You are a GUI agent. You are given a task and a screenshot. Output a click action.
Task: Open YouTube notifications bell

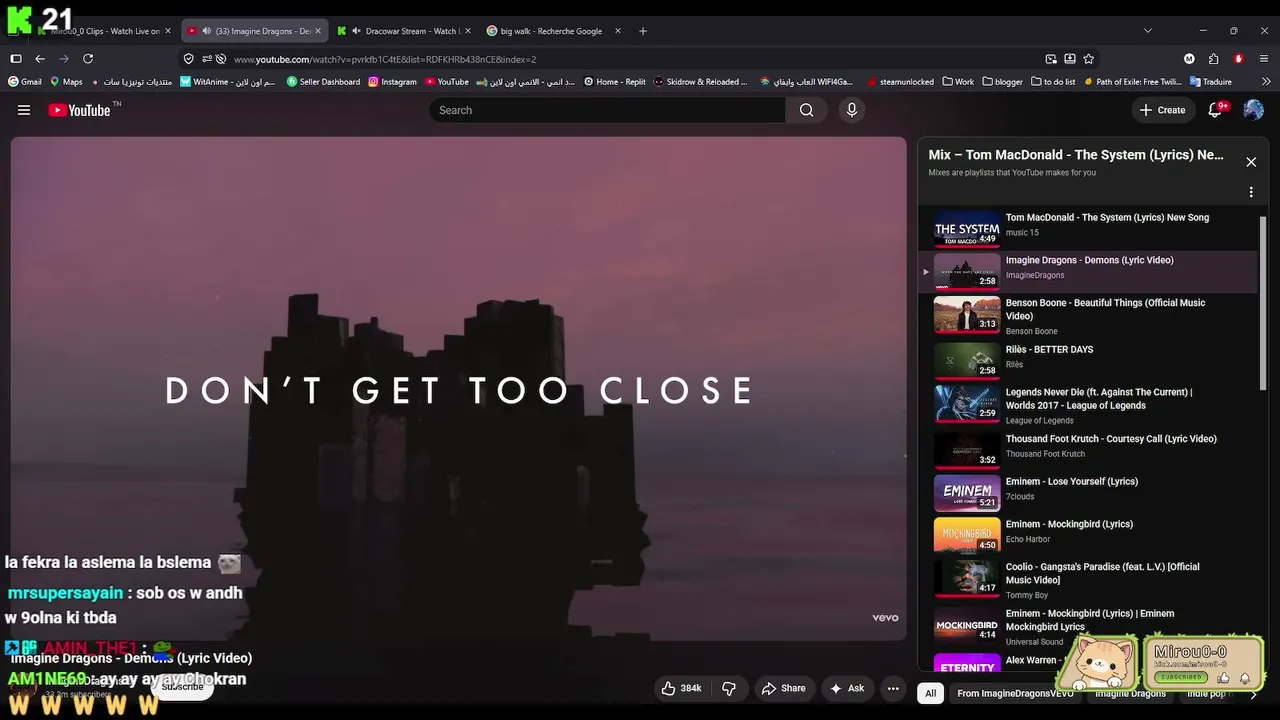pyautogui.click(x=1216, y=110)
